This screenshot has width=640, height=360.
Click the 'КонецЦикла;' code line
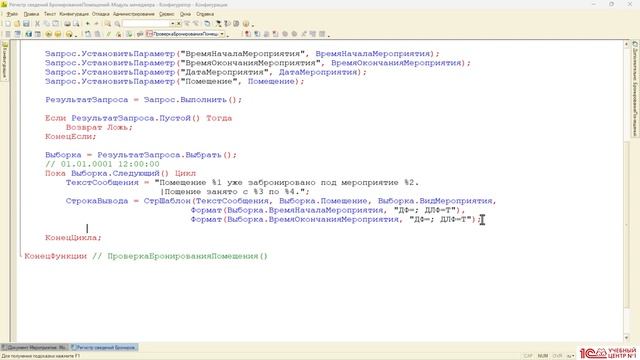(x=73, y=238)
